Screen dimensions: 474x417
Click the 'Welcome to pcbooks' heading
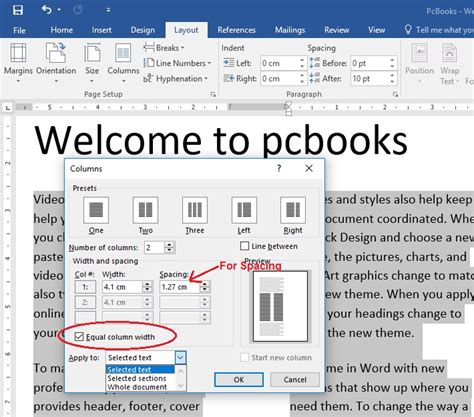click(x=221, y=140)
